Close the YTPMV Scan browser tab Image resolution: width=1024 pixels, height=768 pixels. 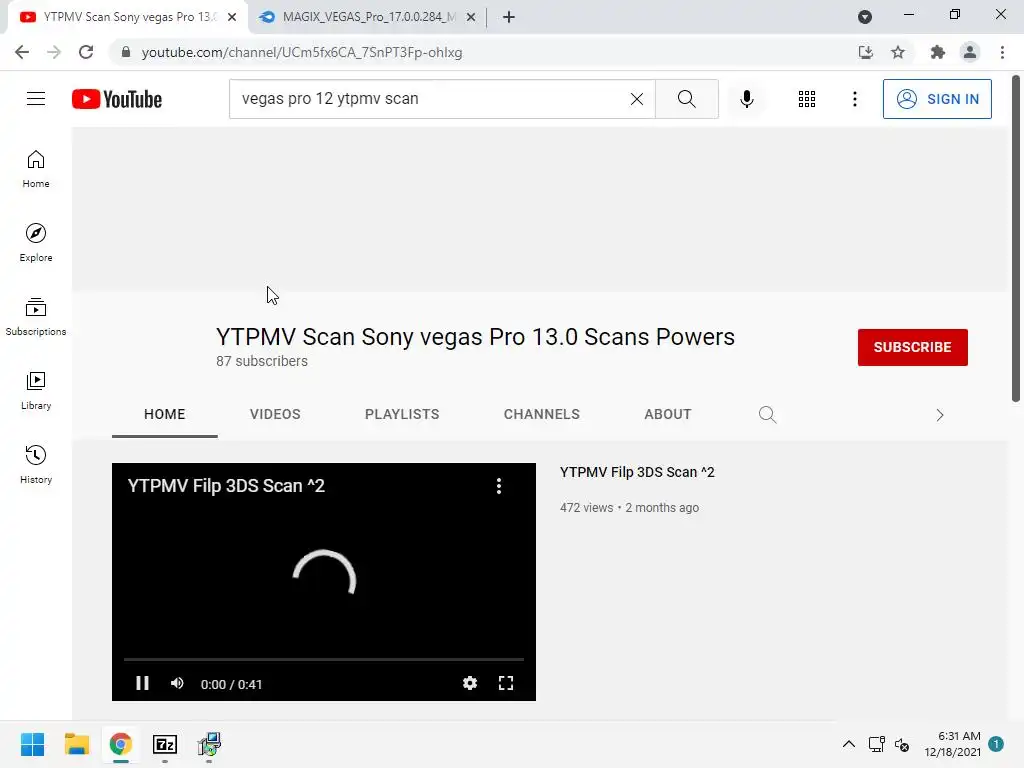[x=232, y=17]
